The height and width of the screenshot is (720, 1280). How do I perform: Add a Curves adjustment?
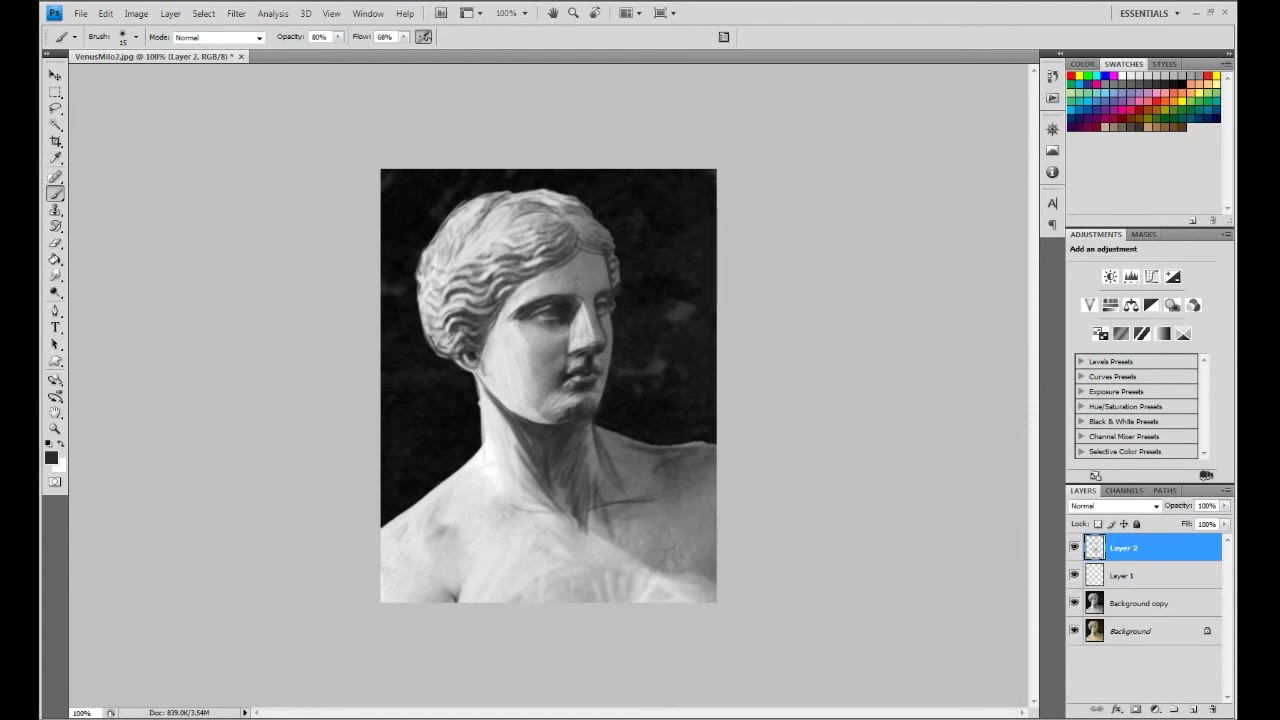tap(1152, 277)
